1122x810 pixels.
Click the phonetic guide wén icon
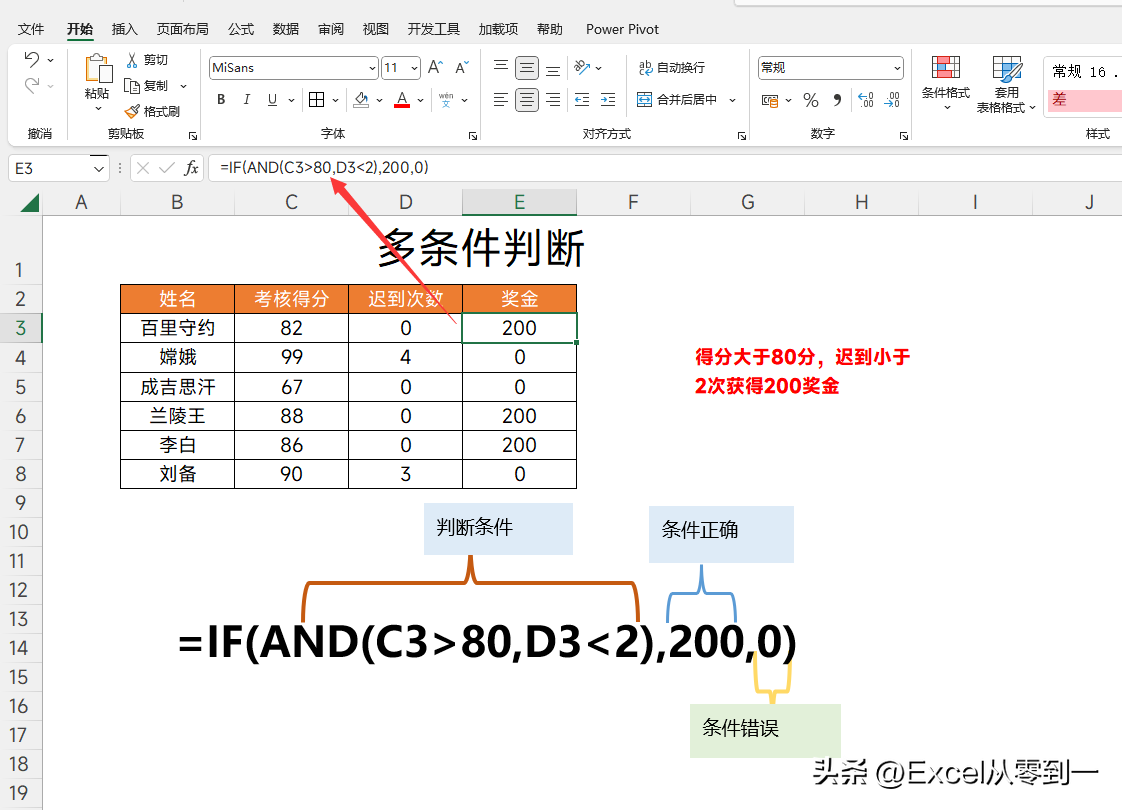pyautogui.click(x=446, y=99)
